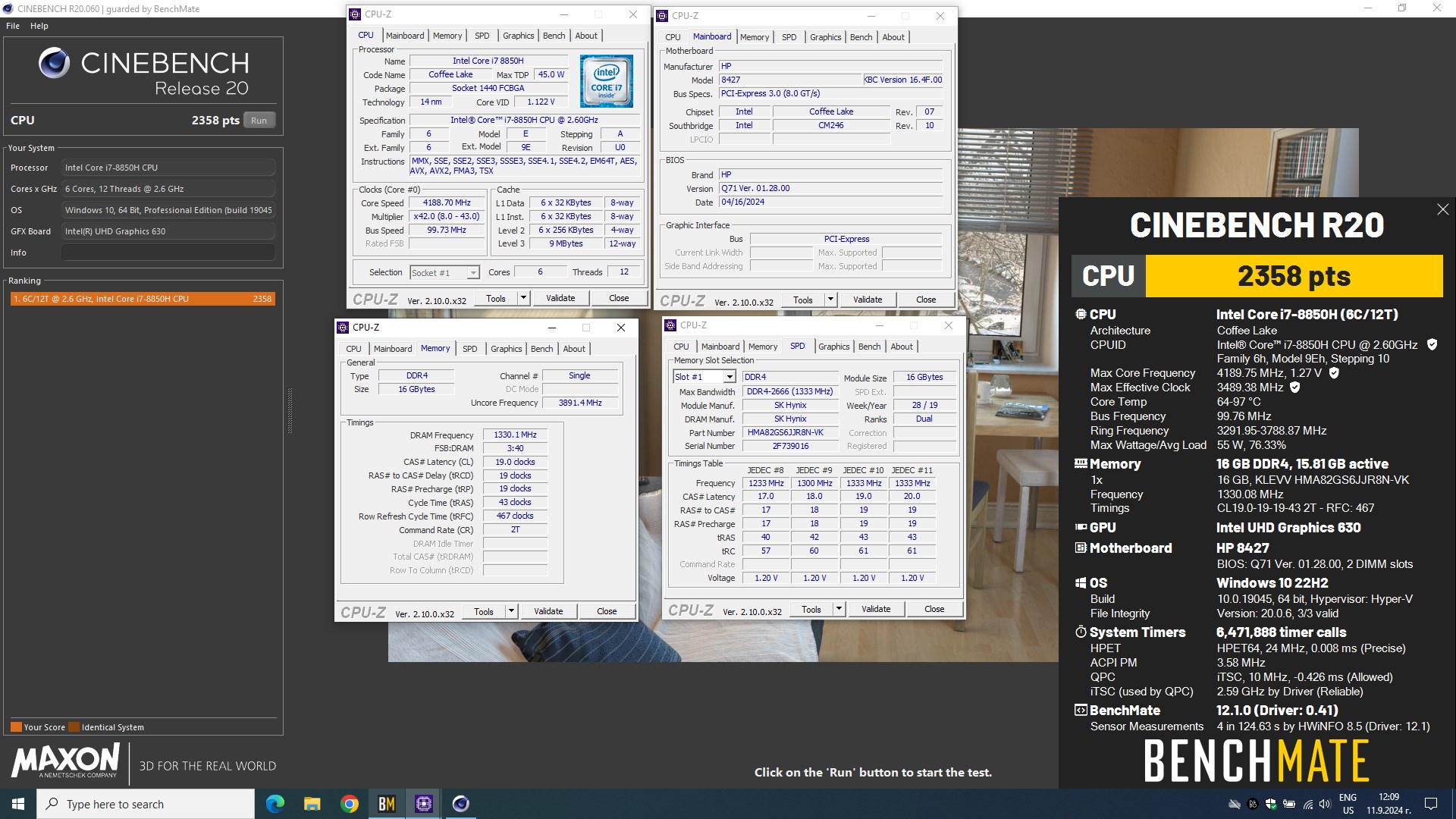Open the clock showing 12:09

point(1389,804)
